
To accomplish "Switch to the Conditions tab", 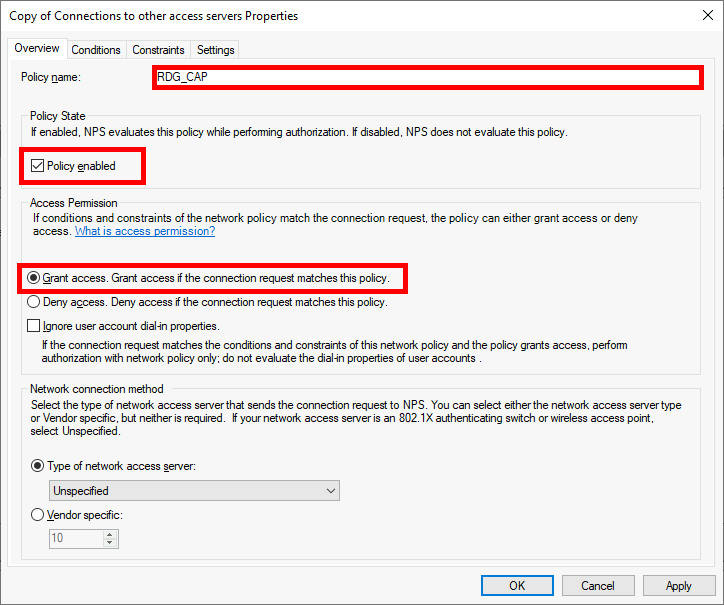I will (96, 50).
